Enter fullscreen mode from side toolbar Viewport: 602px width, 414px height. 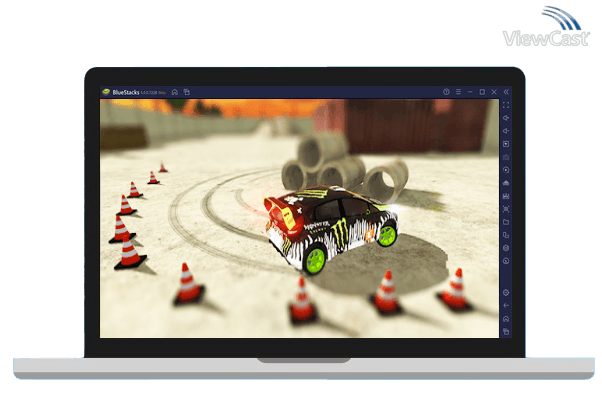(x=506, y=105)
